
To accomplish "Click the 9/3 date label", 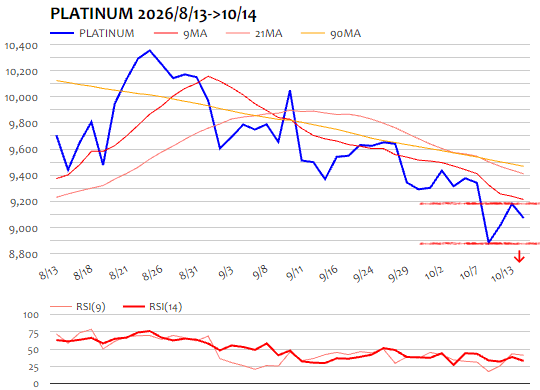I will pyautogui.click(x=226, y=273).
